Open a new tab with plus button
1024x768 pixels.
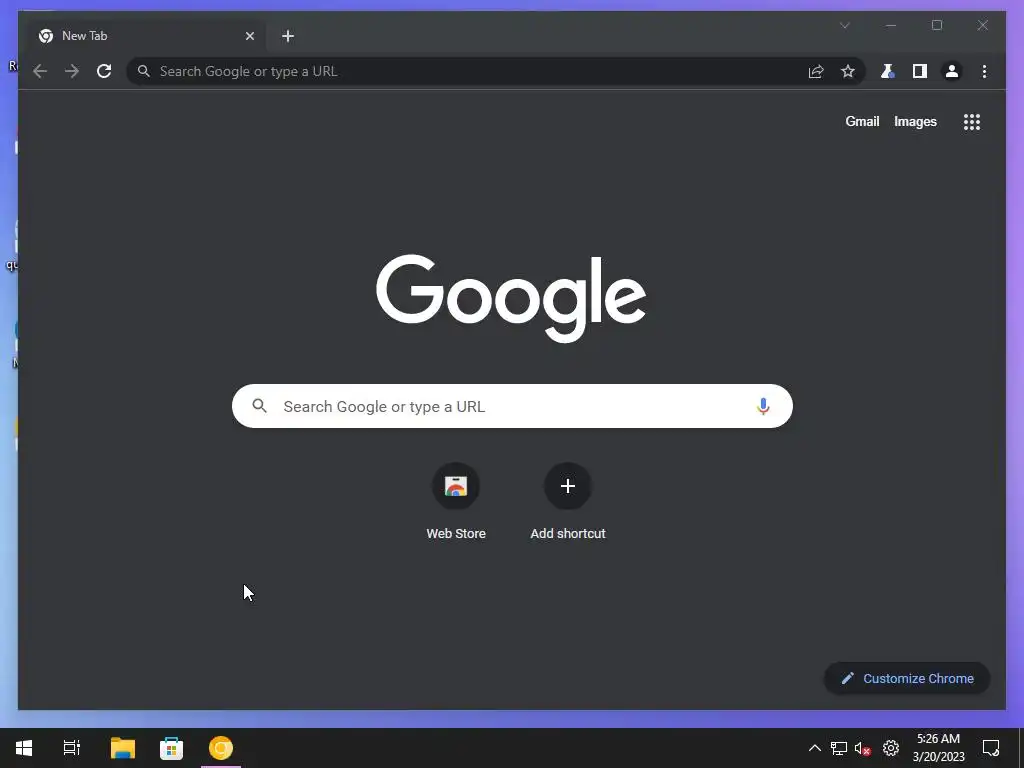(x=288, y=36)
